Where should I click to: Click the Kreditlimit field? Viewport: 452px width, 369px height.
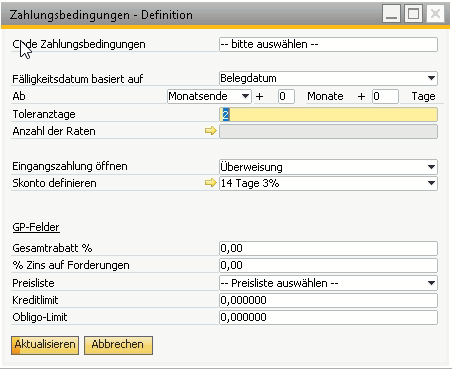tap(328, 300)
